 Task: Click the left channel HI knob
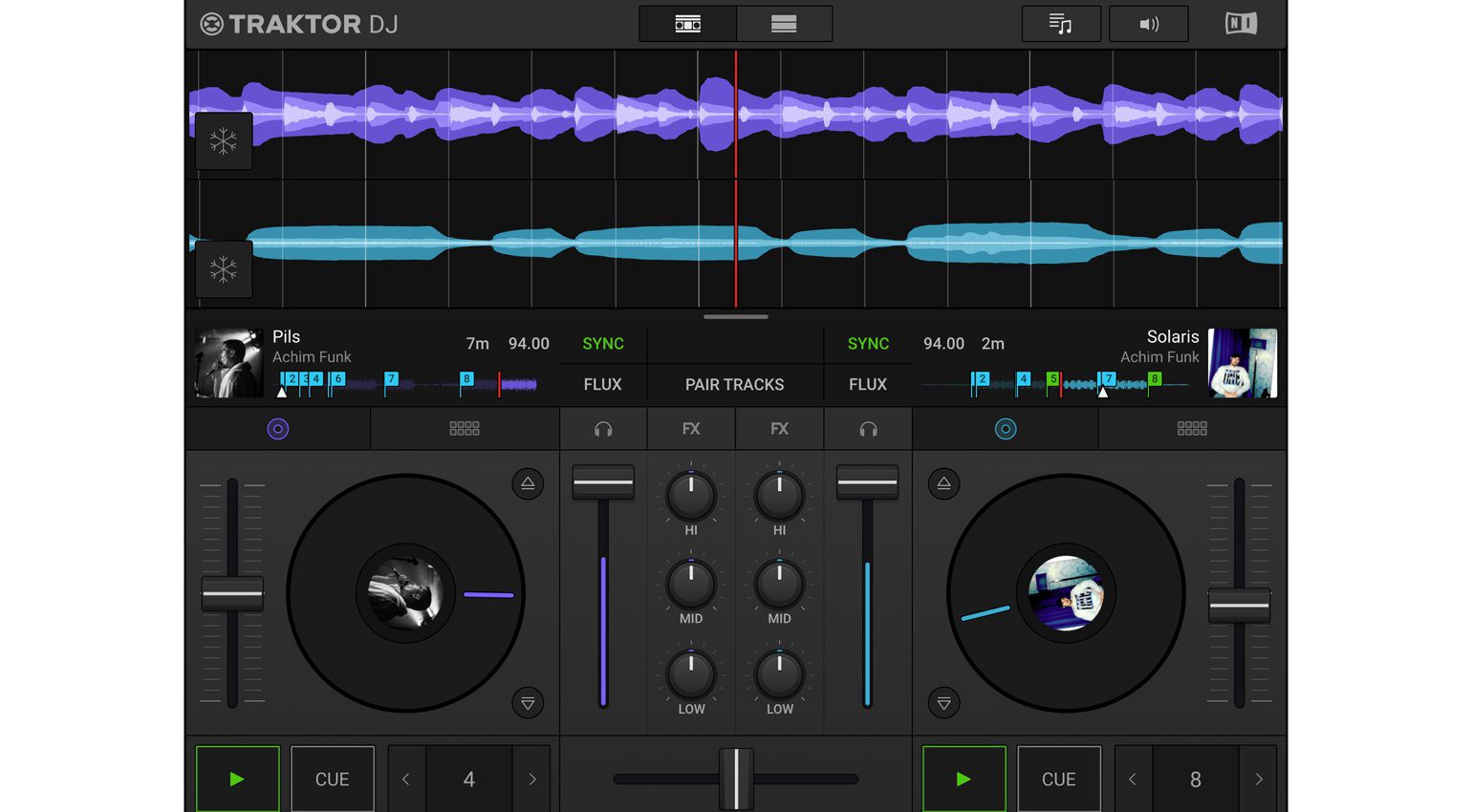[x=691, y=495]
